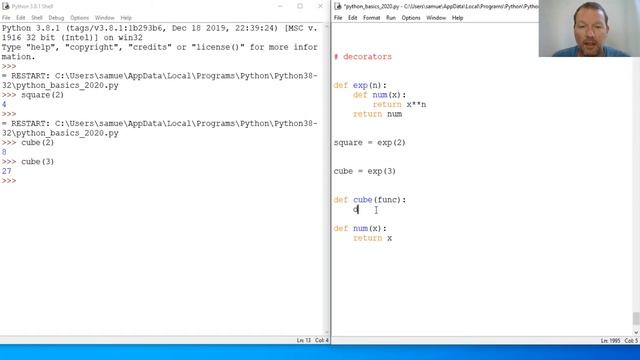This screenshot has height=360, width=640.
Task: Open Format menu in editor window
Action: [x=371, y=18]
